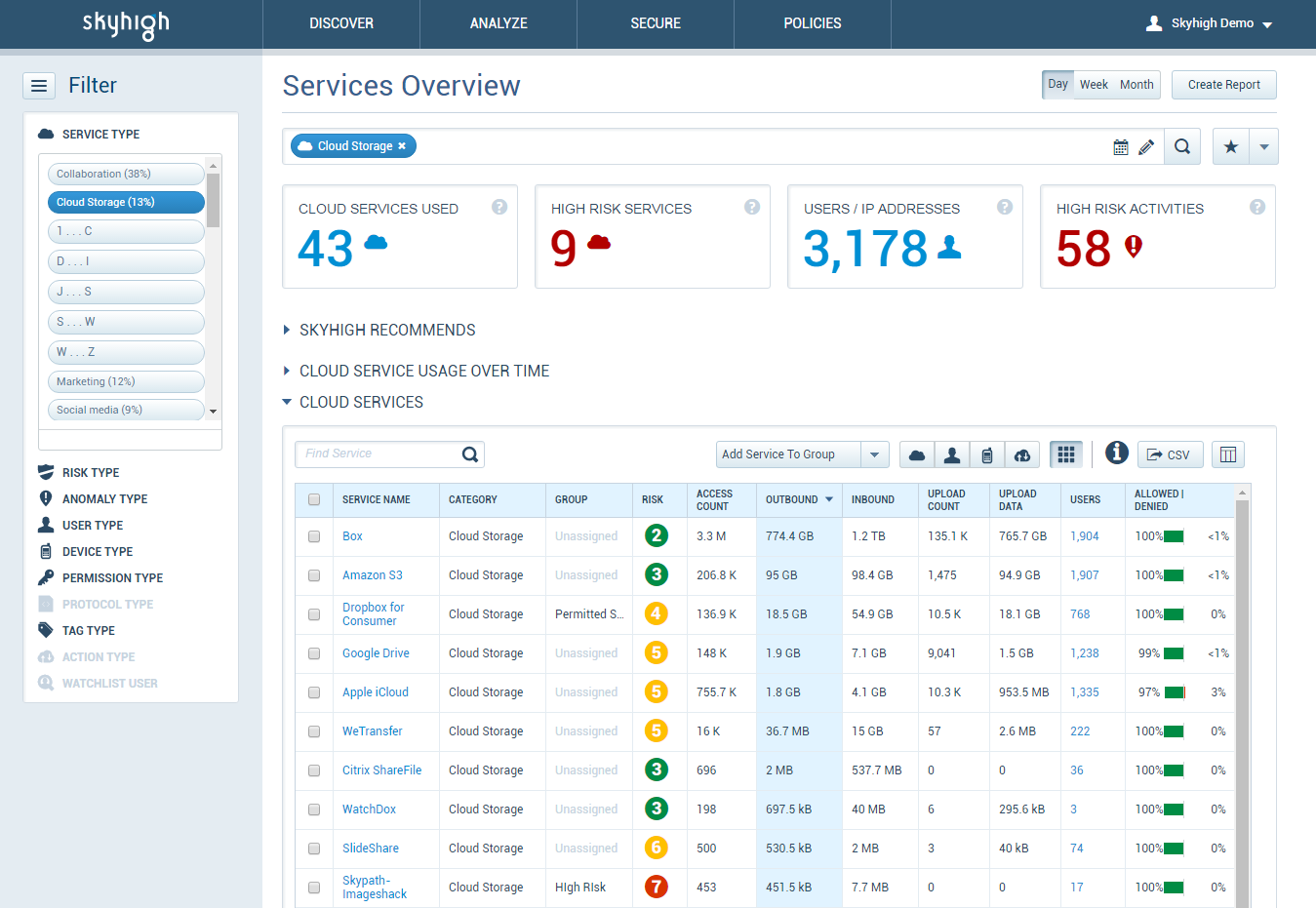
Task: Export table with CSV button
Action: [1171, 454]
